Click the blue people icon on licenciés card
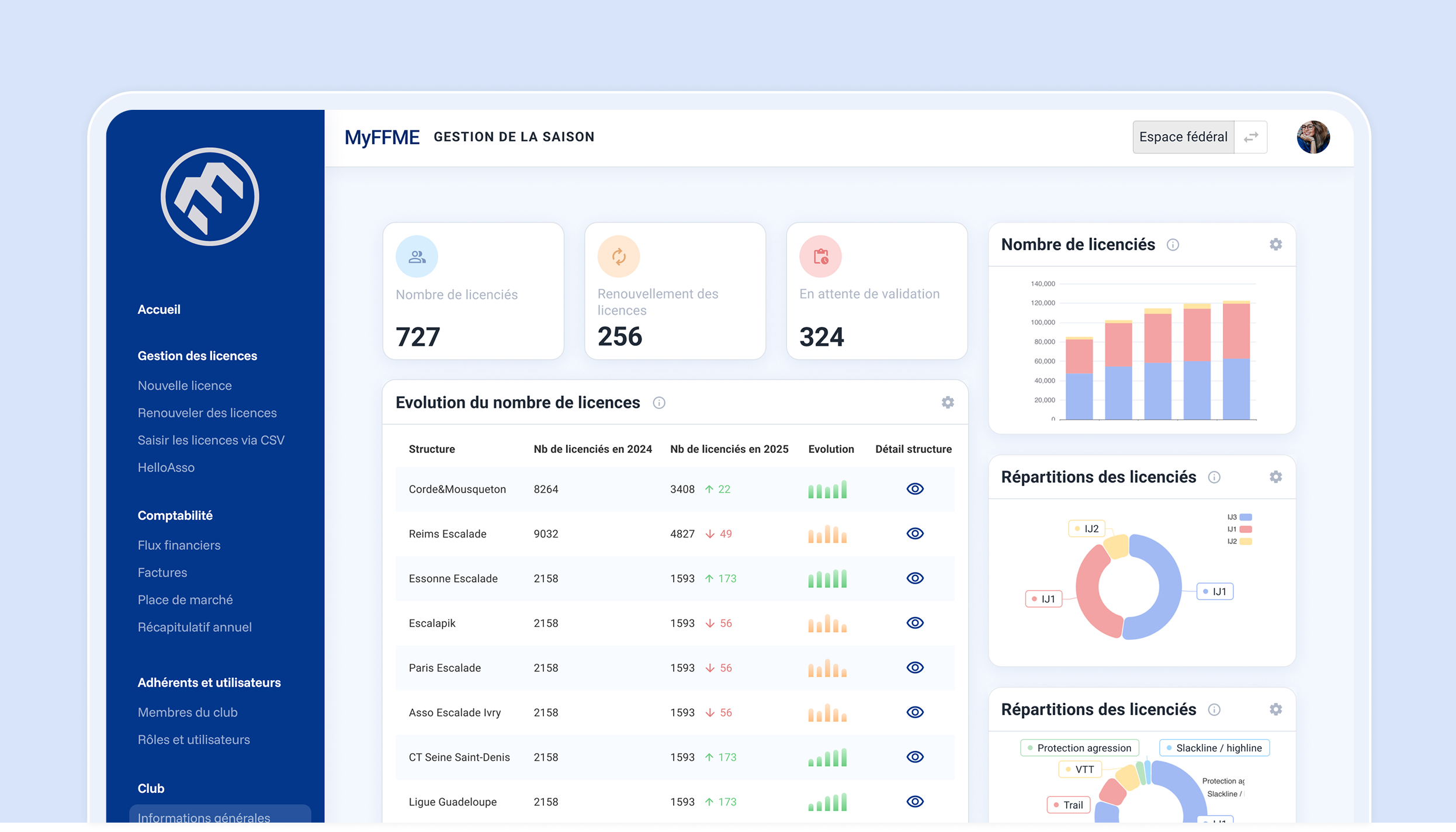Screen dimensions: 1456x832 pyautogui.click(x=417, y=256)
